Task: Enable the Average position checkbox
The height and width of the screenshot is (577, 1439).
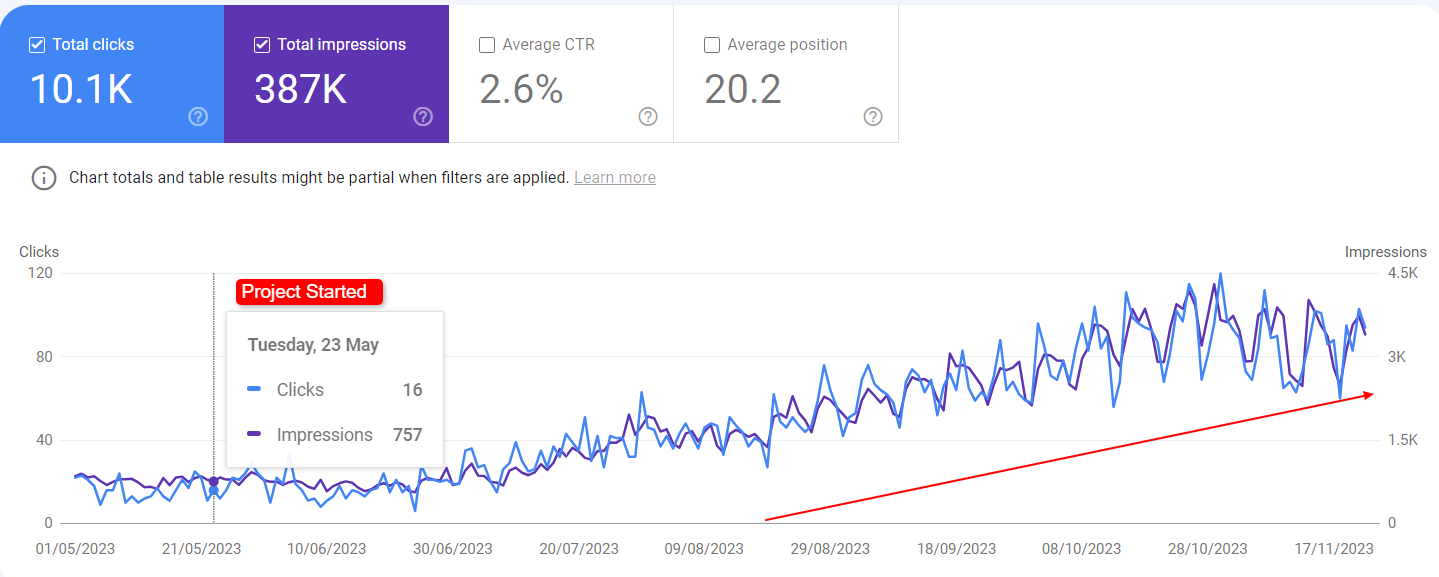Action: click(712, 45)
